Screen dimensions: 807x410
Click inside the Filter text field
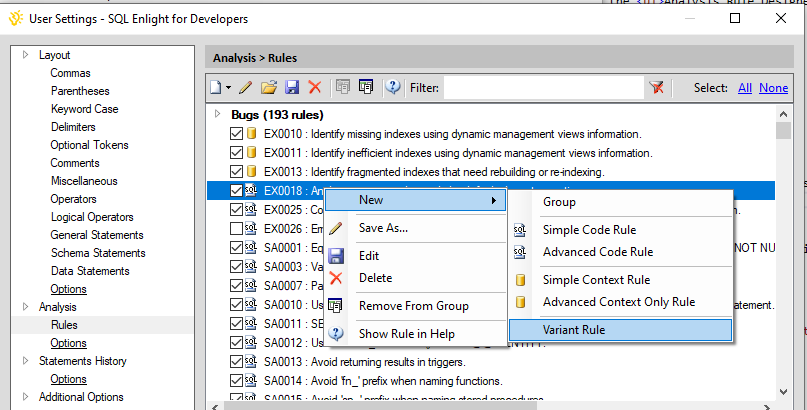(543, 87)
